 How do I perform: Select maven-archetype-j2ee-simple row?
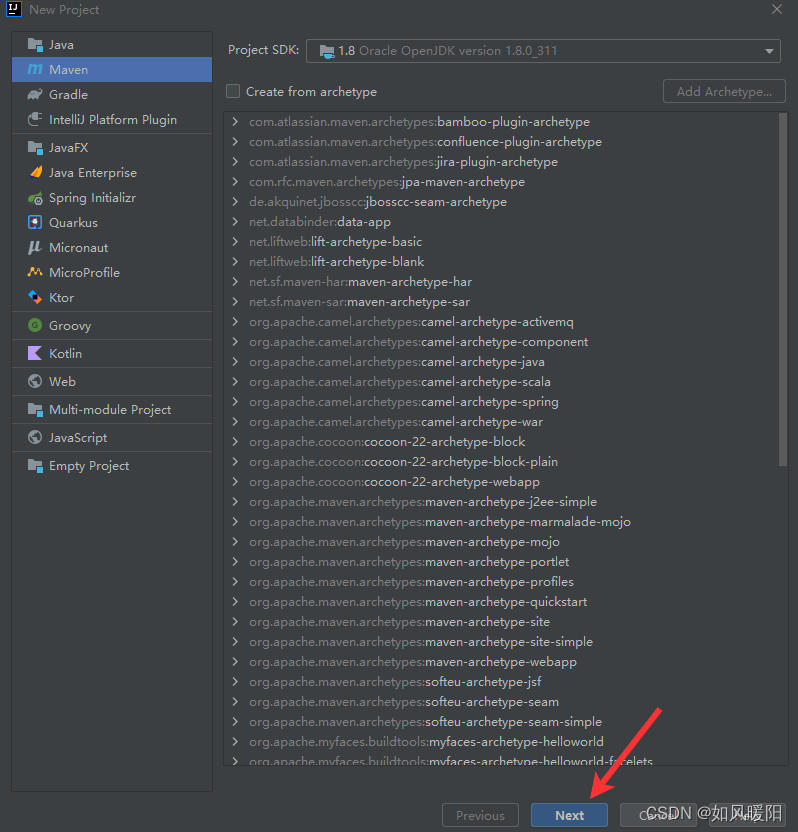501,501
